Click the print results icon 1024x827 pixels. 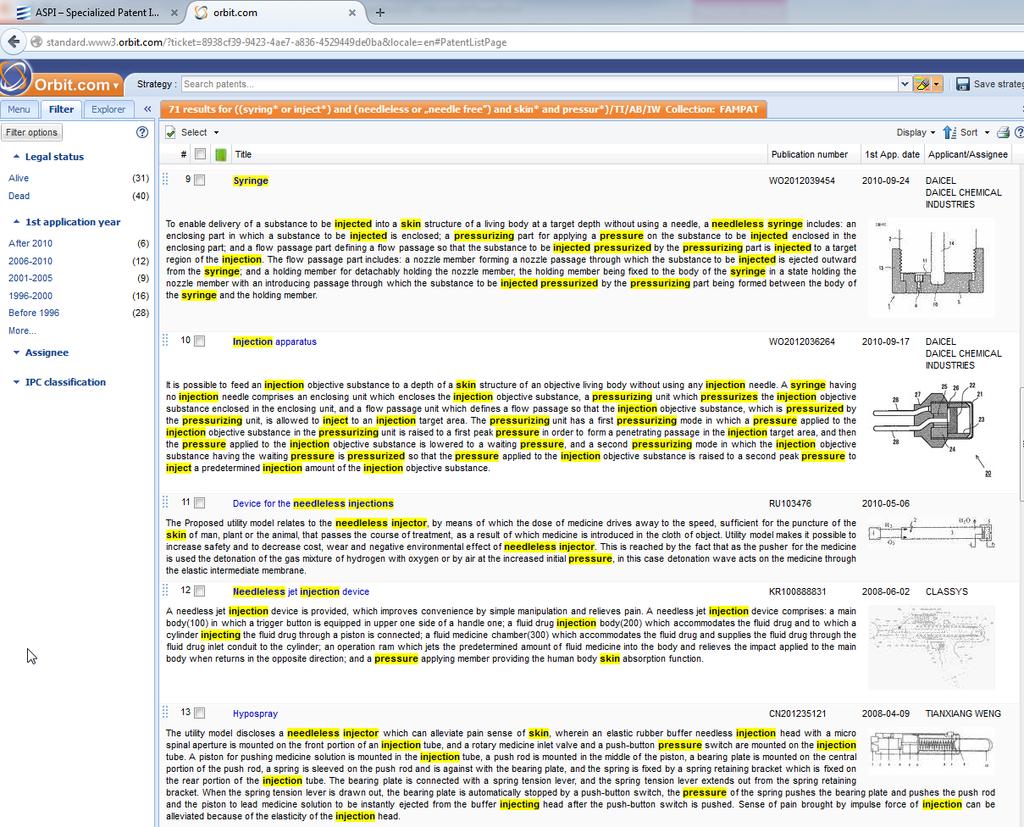[x=1003, y=133]
